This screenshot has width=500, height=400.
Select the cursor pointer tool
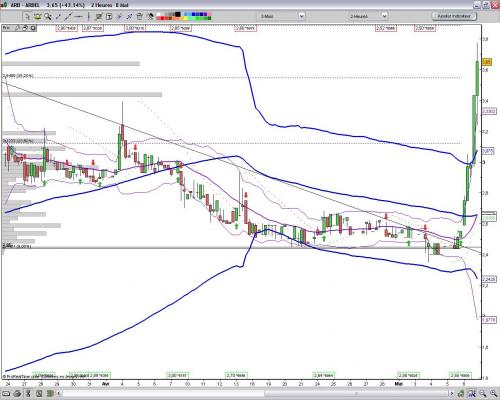[27, 16]
